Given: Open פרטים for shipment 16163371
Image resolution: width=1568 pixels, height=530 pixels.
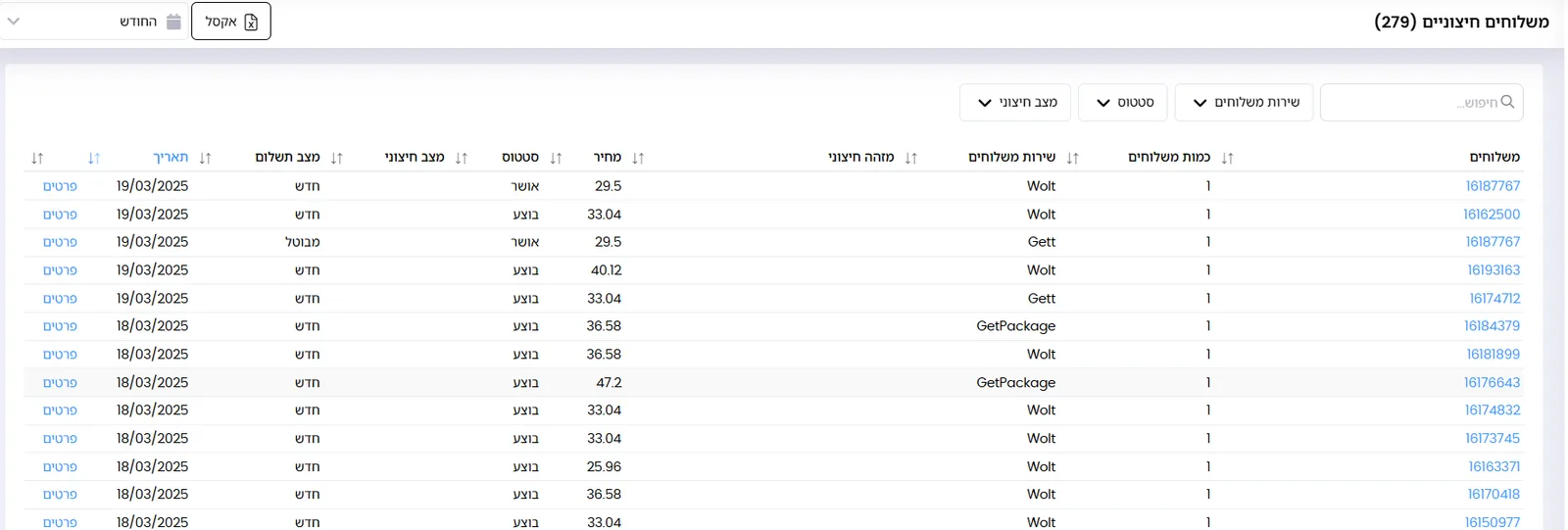Looking at the screenshot, I should (60, 467).
